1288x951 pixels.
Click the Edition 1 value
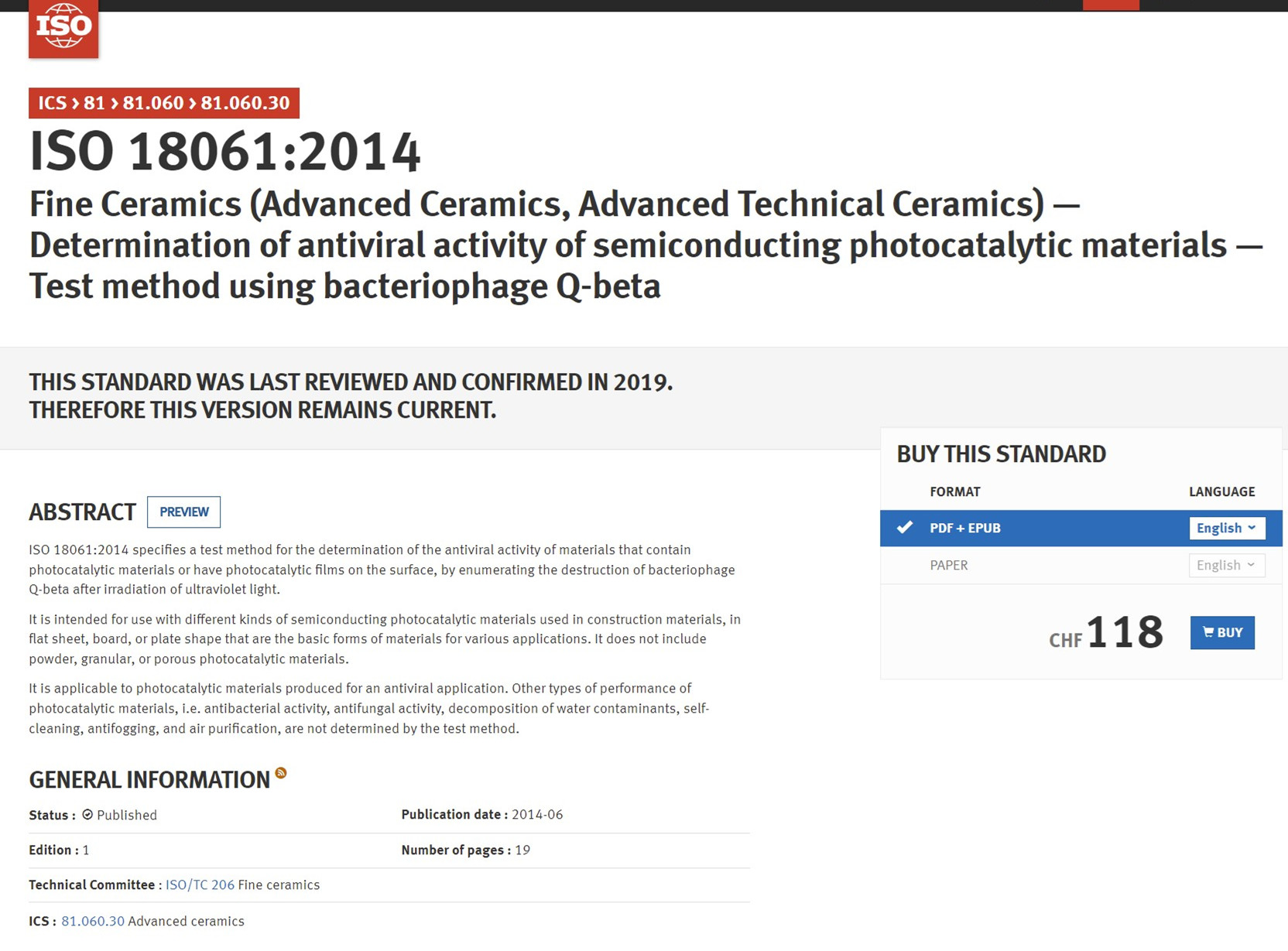(86, 850)
